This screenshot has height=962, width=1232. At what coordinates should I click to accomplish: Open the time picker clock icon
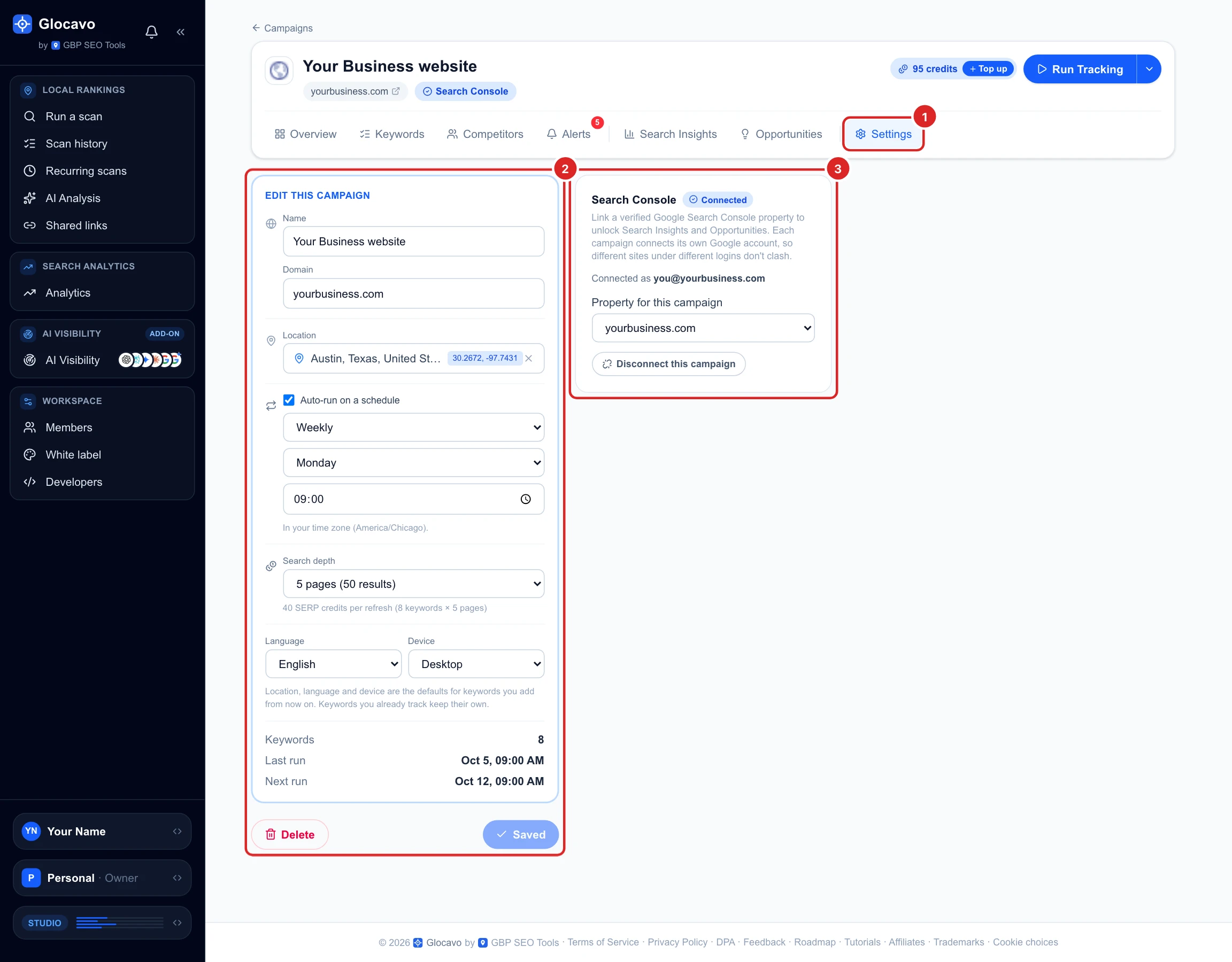point(525,499)
